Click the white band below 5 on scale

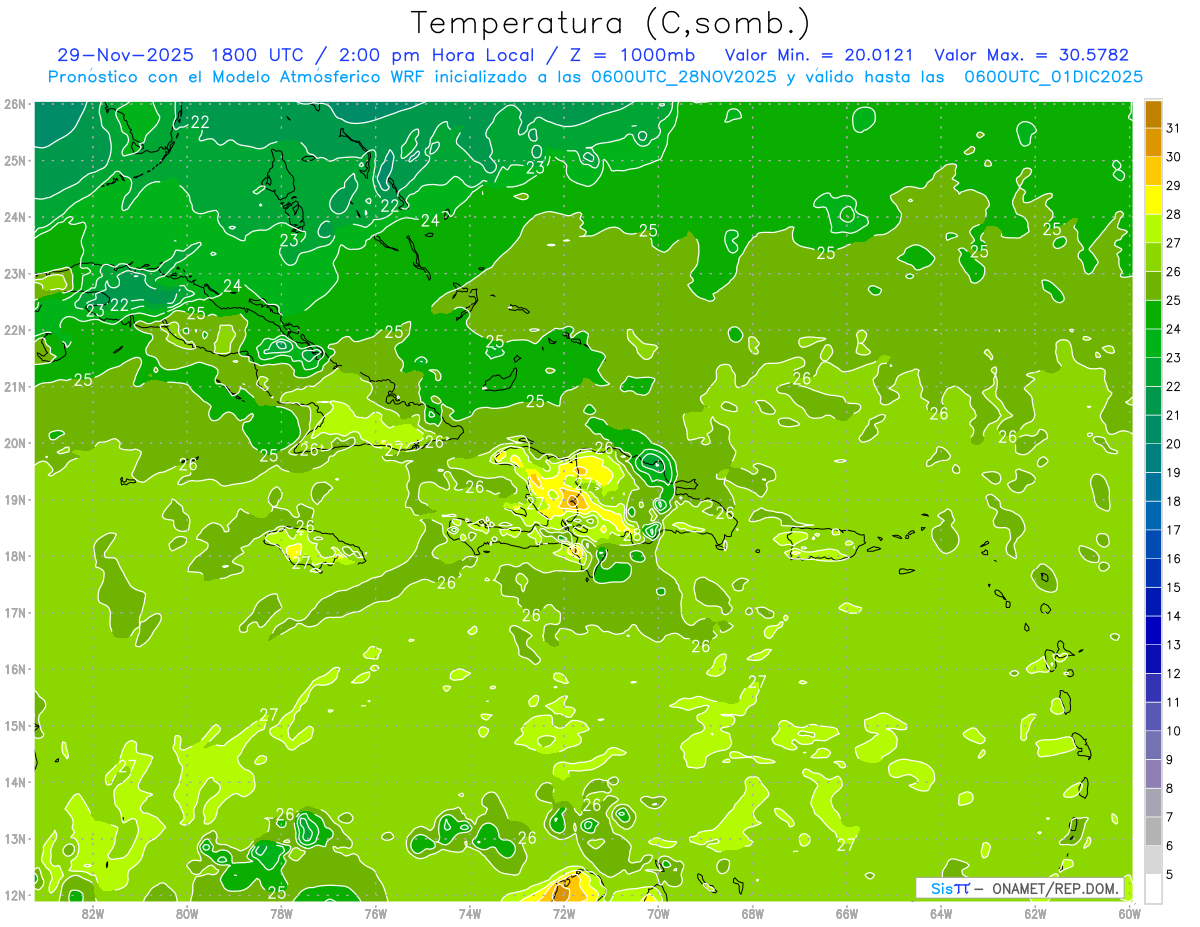tap(1153, 888)
